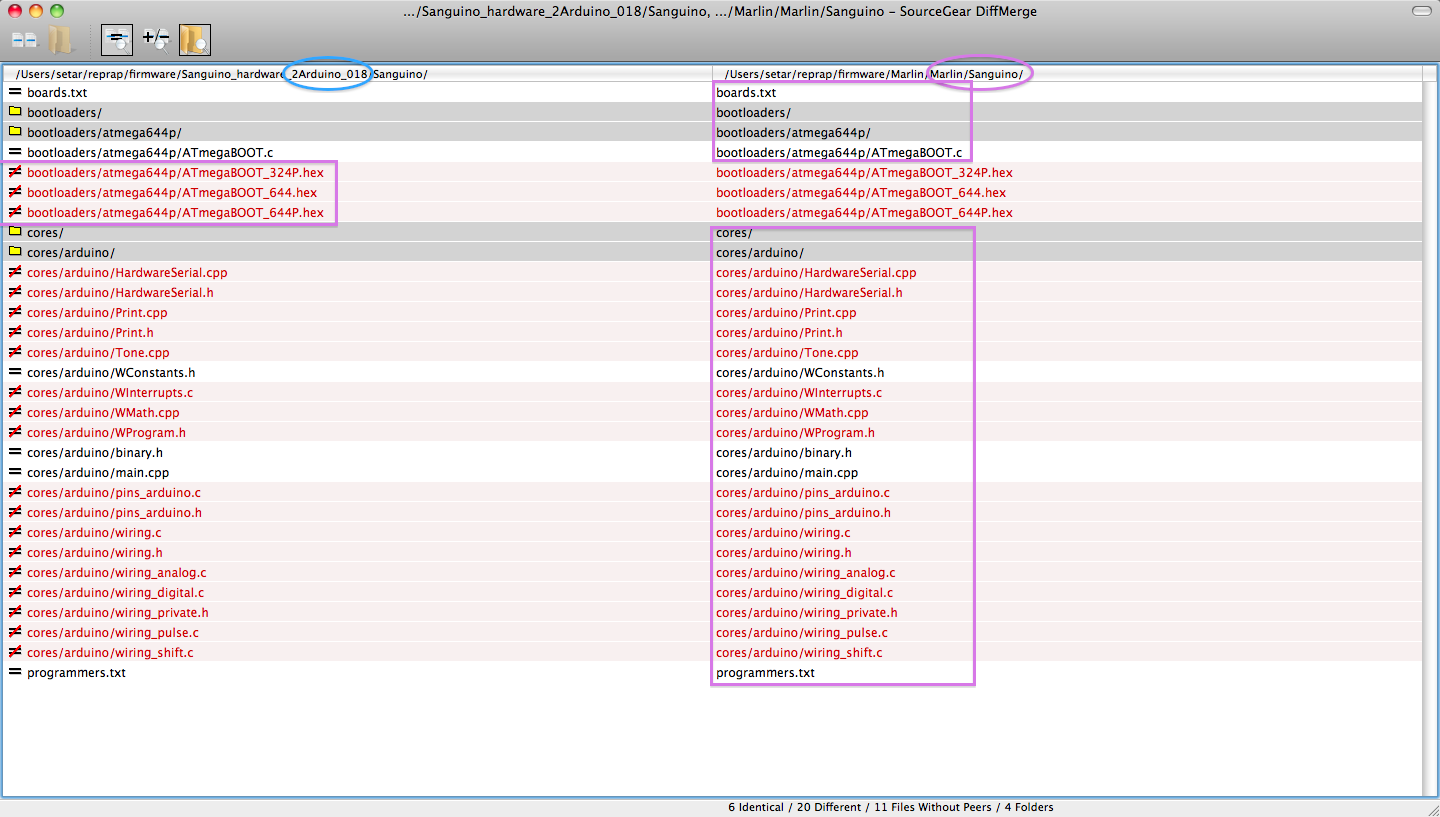The width and height of the screenshot is (1440, 817).
Task: Toggle showing equal files in toolbar
Action: pos(117,40)
